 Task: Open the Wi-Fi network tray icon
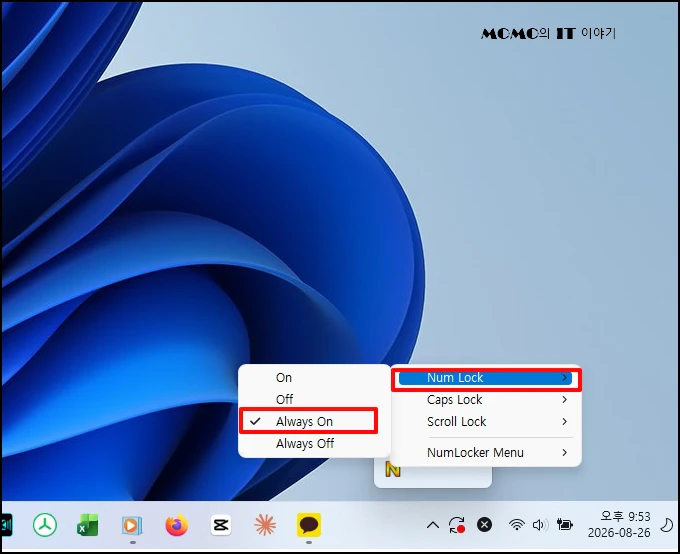pyautogui.click(x=517, y=525)
